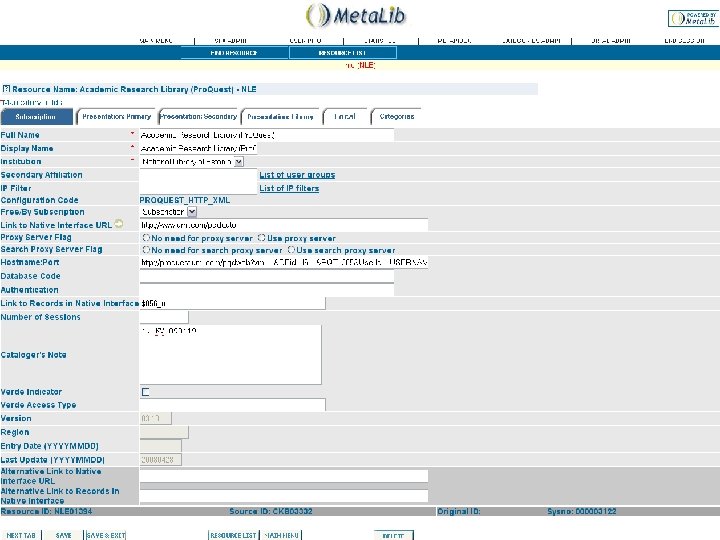Select Use proxy server option
720x540 pixels.
(262, 238)
